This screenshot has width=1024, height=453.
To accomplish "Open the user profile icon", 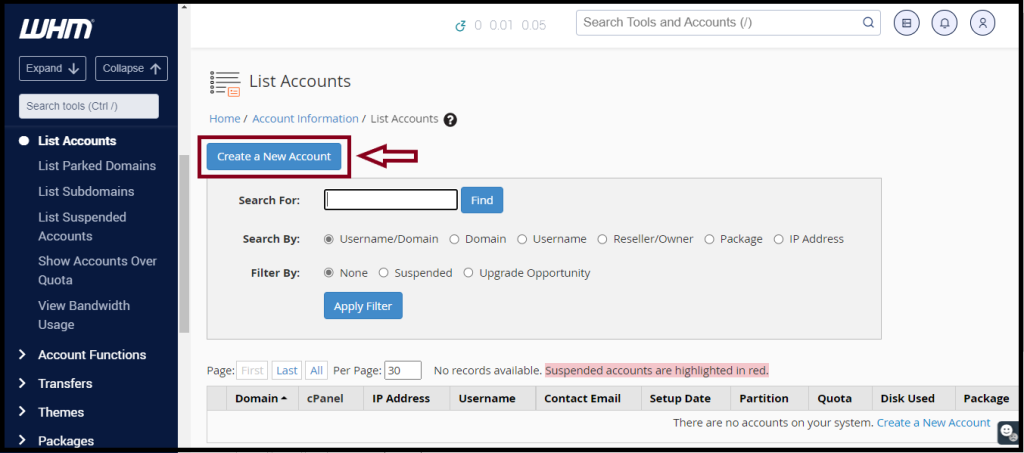I will [x=982, y=23].
